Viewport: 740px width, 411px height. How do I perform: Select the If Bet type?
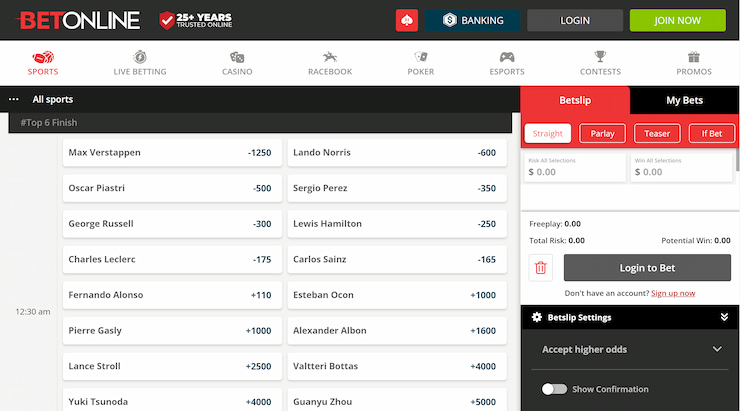point(711,134)
